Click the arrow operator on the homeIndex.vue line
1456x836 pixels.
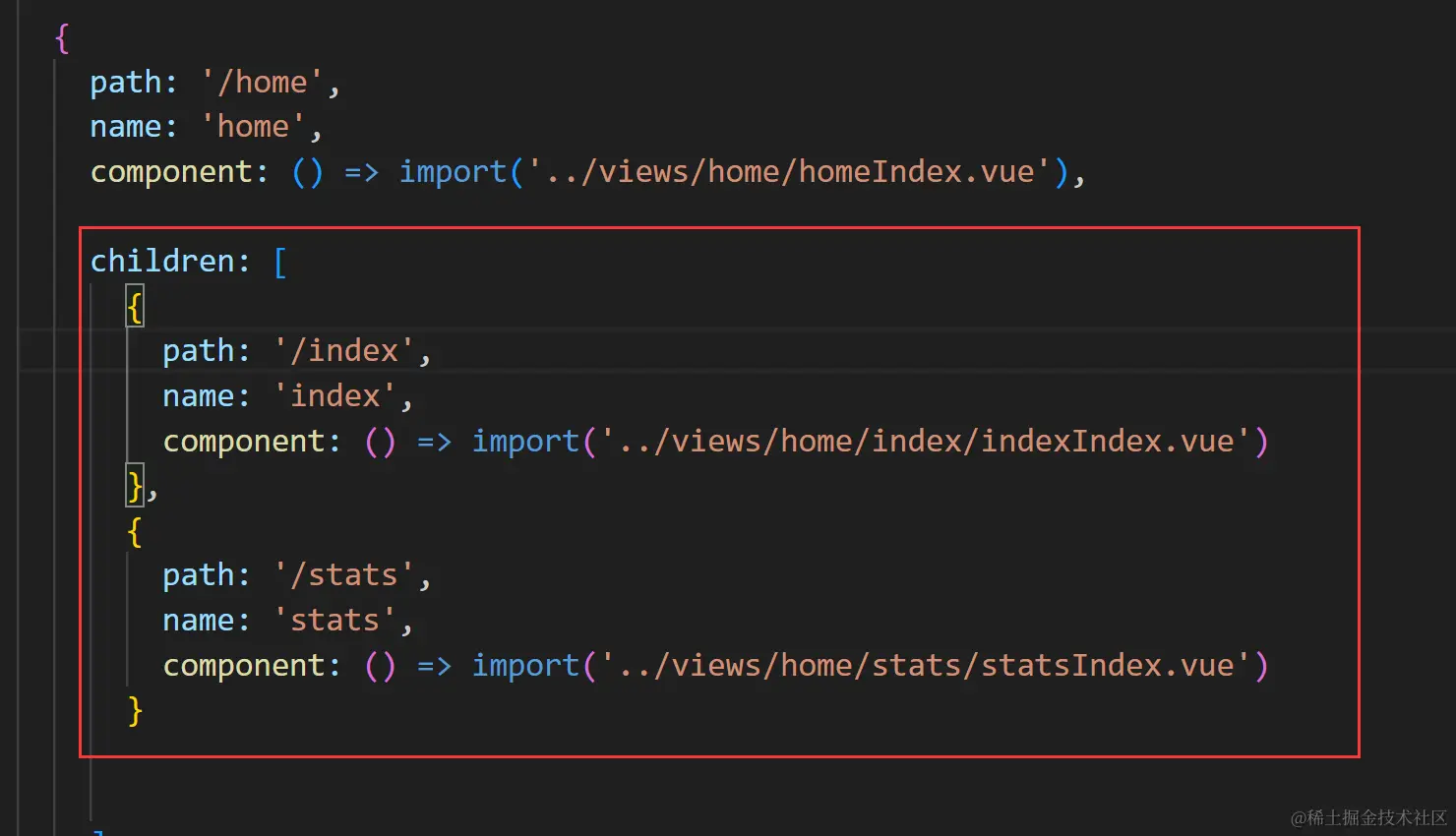pyautogui.click(x=361, y=172)
